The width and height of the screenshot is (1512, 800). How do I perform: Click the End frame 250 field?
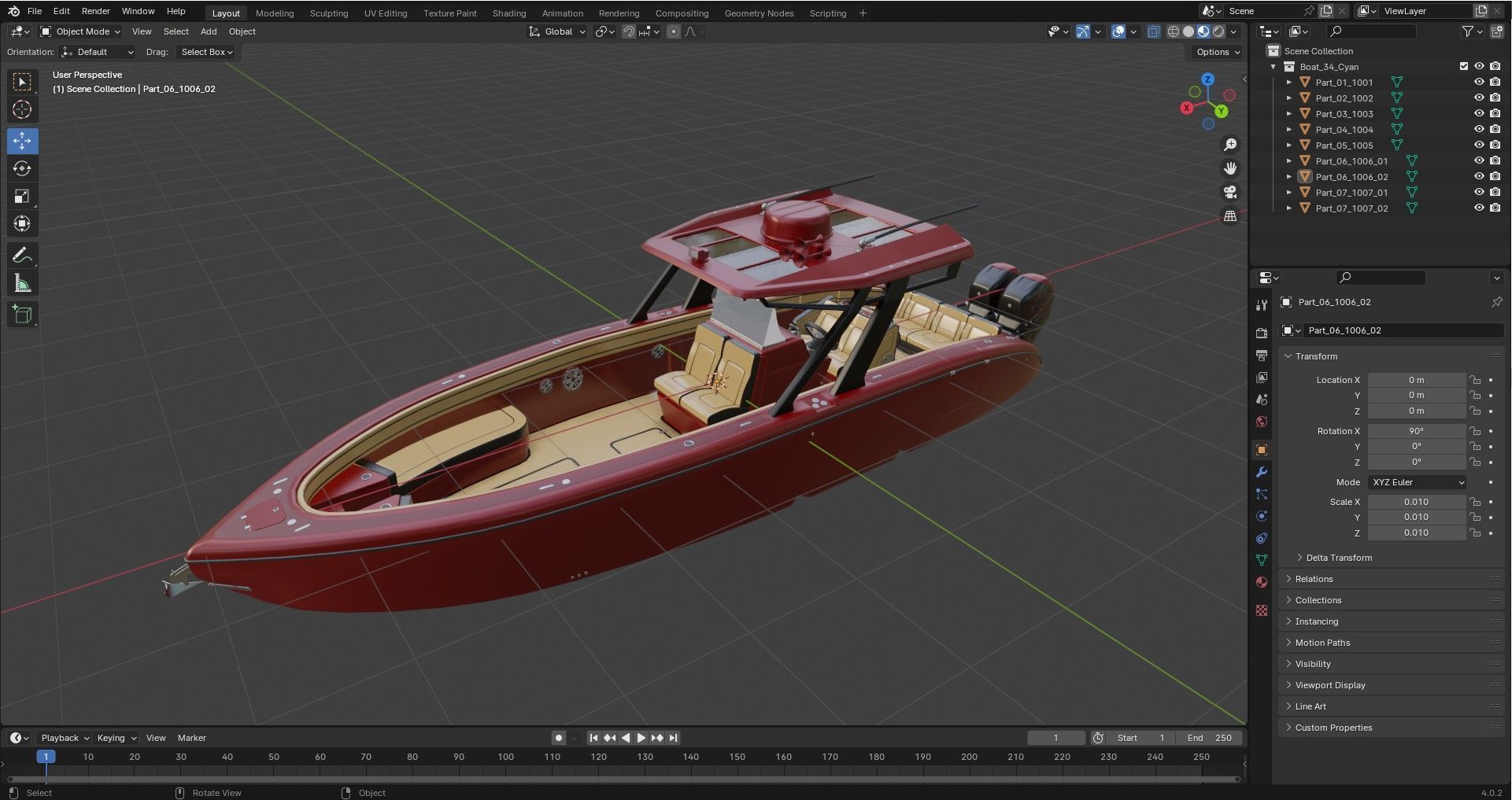coord(1210,738)
